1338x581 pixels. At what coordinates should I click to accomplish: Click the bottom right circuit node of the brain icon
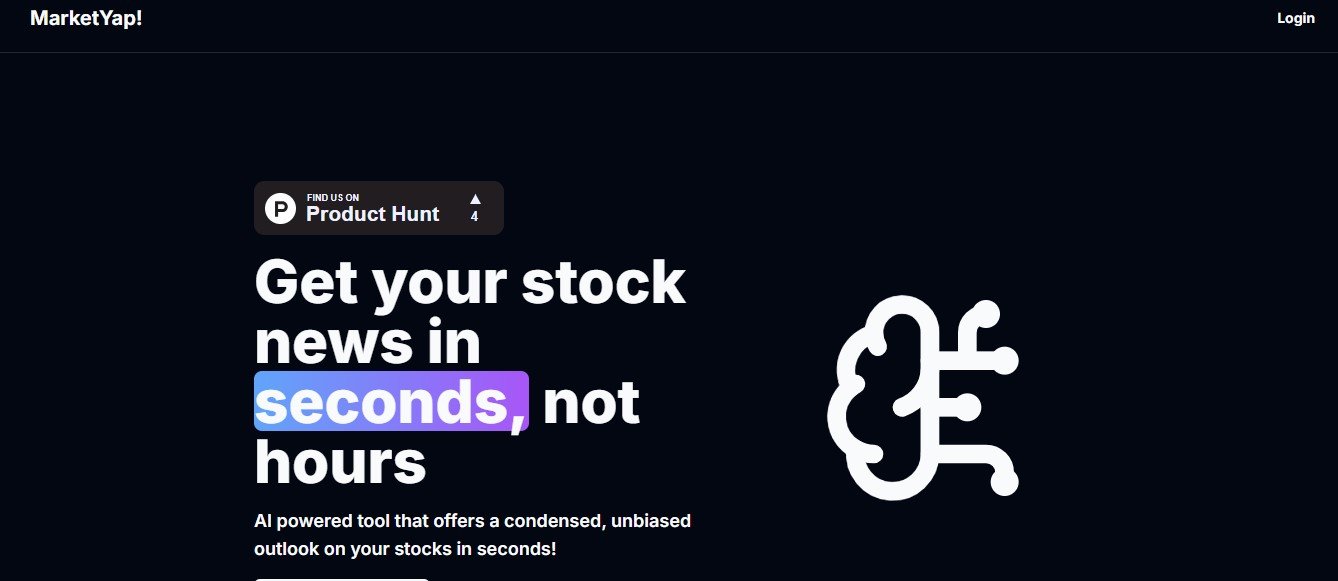[1005, 482]
